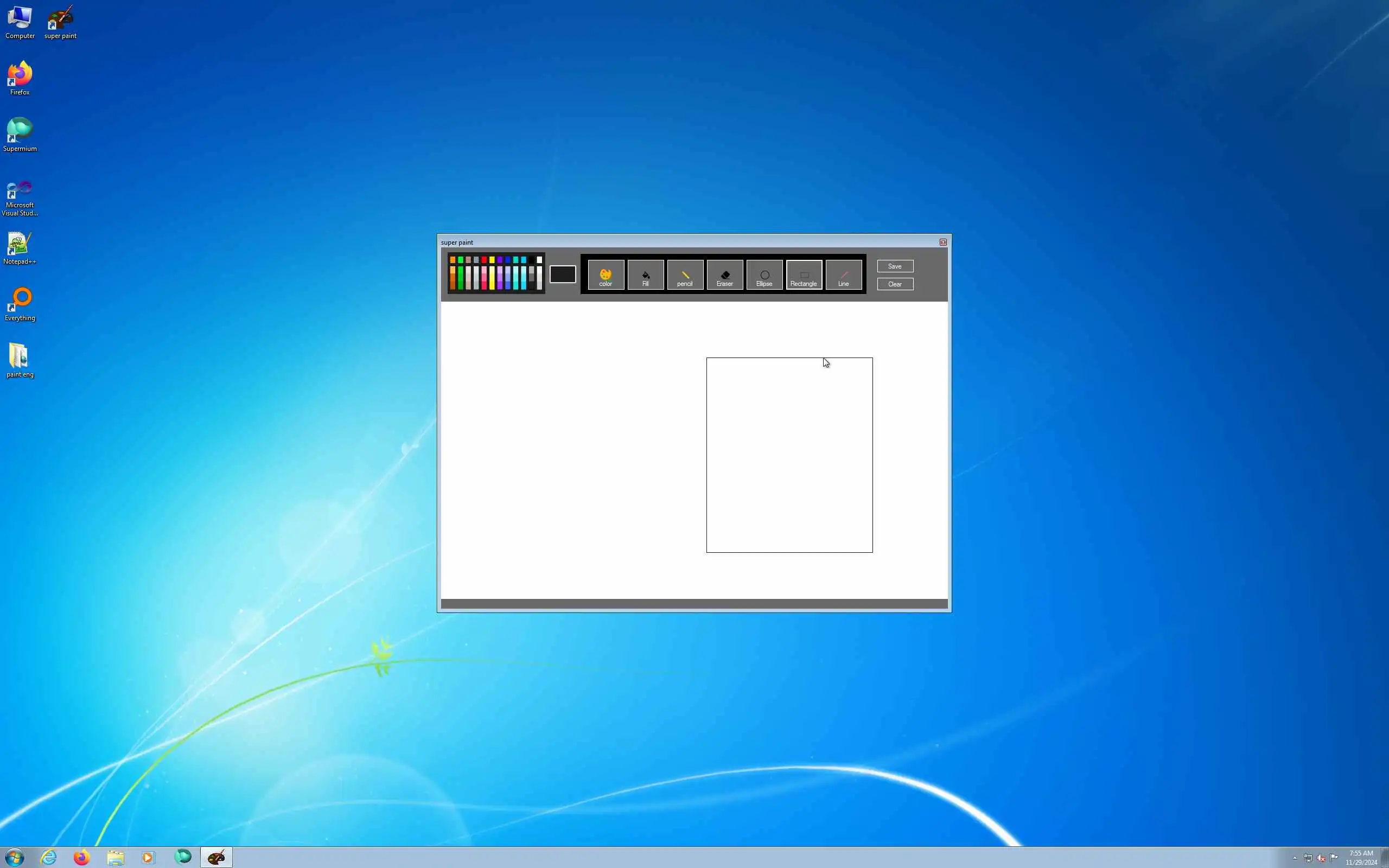Close the super paint window

click(x=942, y=242)
